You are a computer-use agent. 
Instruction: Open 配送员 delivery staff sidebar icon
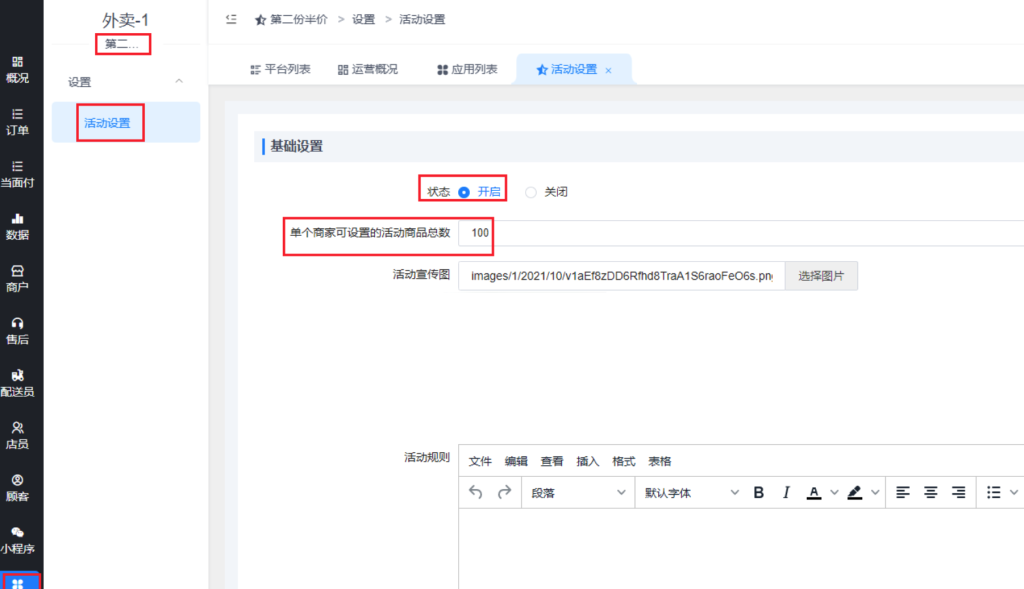point(17,383)
